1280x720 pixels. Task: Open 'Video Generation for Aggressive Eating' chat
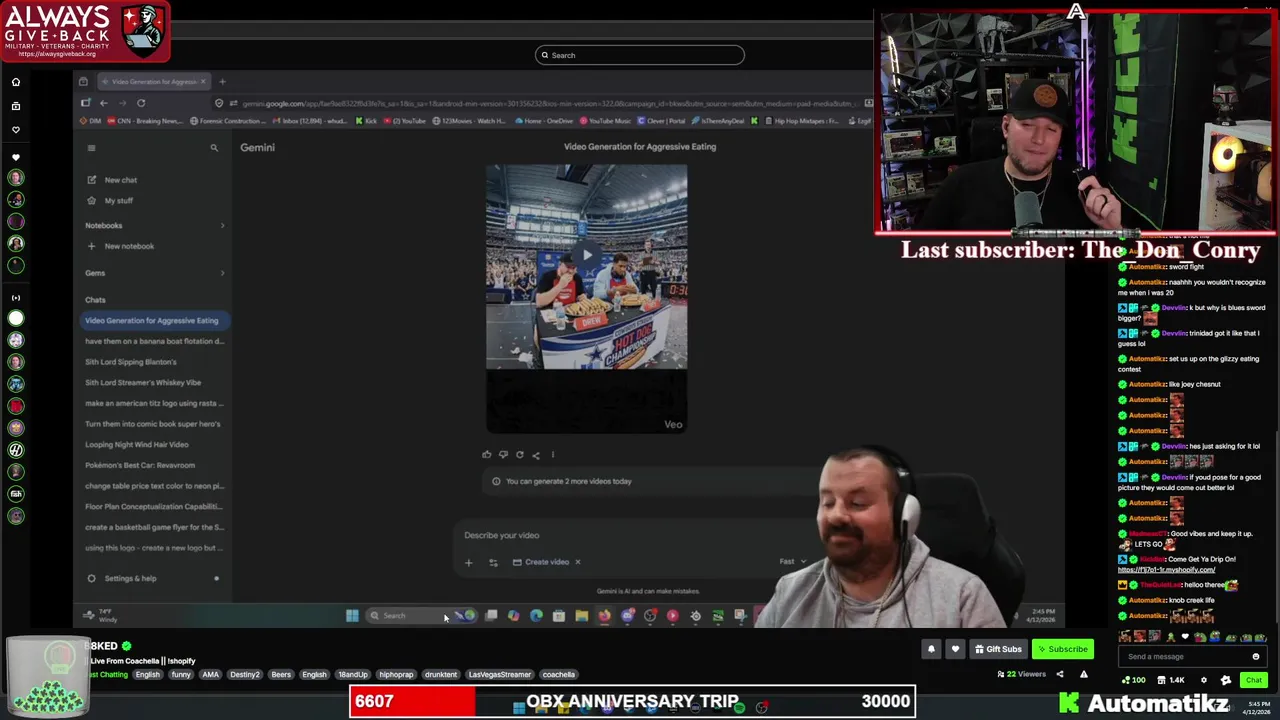(155, 321)
